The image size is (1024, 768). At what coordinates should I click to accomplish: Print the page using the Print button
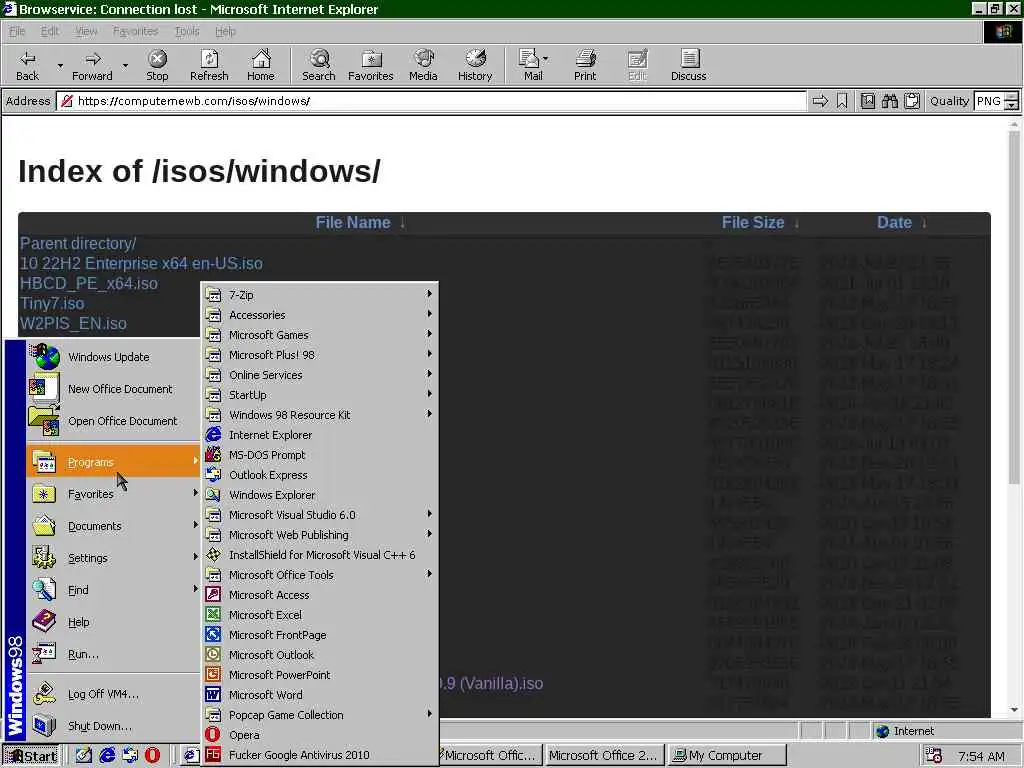click(x=584, y=65)
